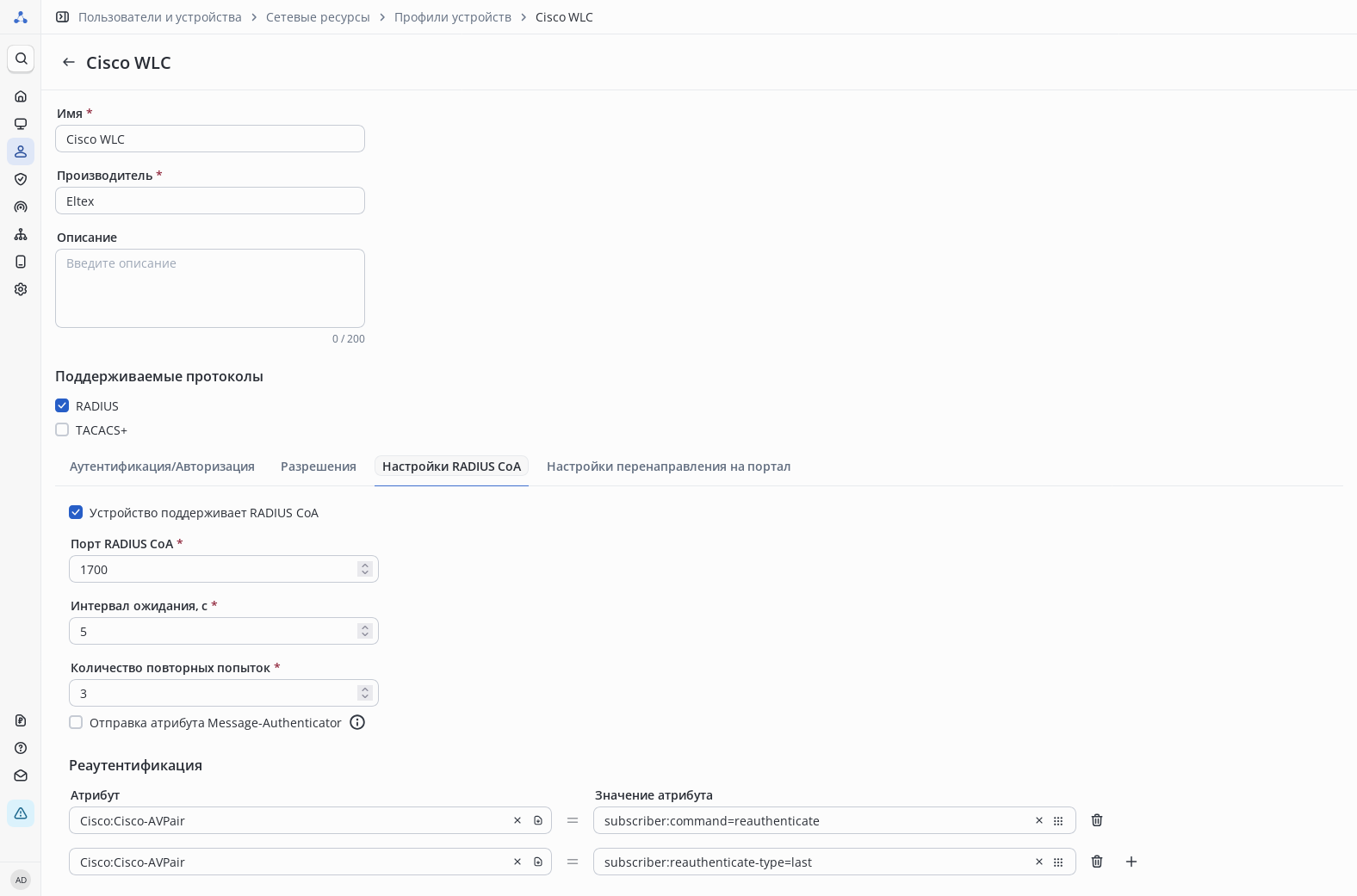The image size is (1357, 896).
Task: Open the device icon in sidebar
Action: tap(21, 262)
